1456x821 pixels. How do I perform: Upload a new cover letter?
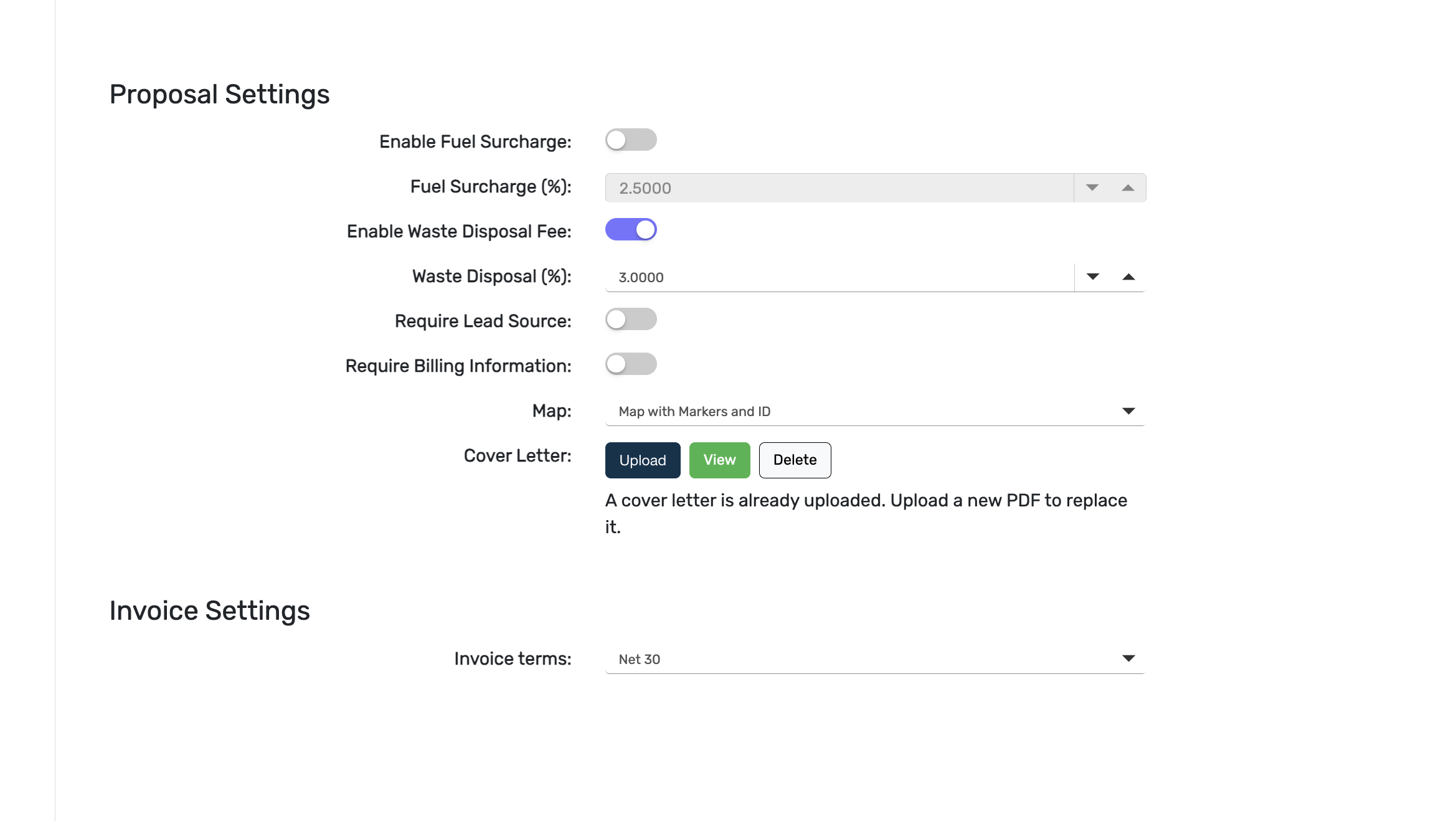642,460
